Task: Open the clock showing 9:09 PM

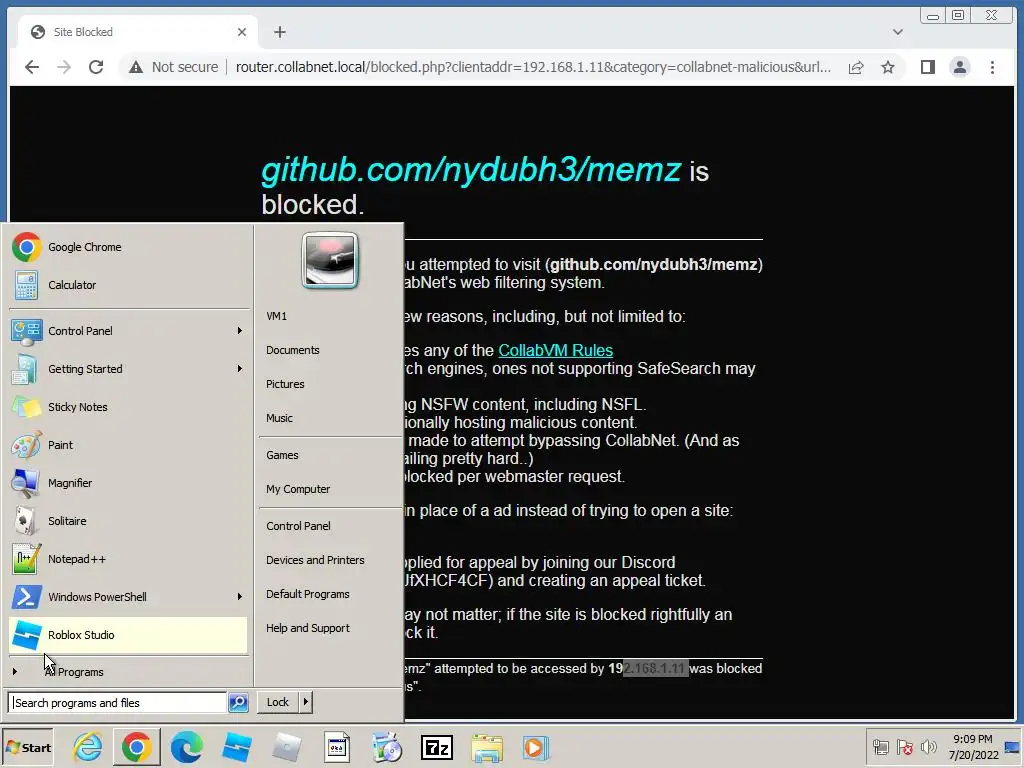Action: (973, 746)
